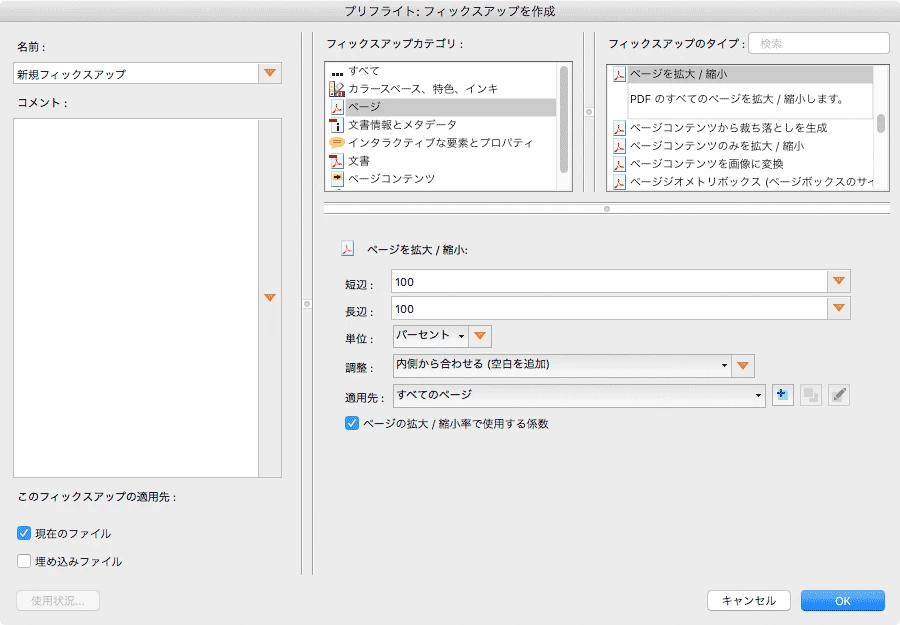Uncheck ページの拡大 / 縮小率で使用する係数
900x625 pixels.
point(352,424)
